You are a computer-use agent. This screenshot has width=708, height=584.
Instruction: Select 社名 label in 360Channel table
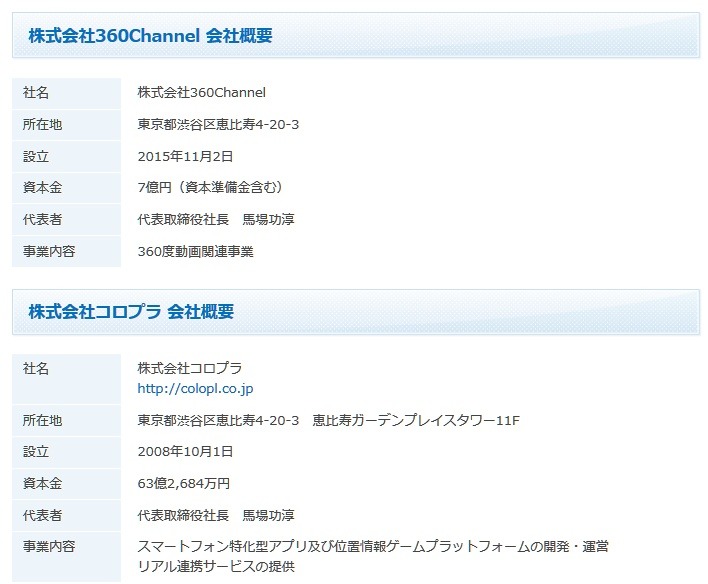pos(36,93)
